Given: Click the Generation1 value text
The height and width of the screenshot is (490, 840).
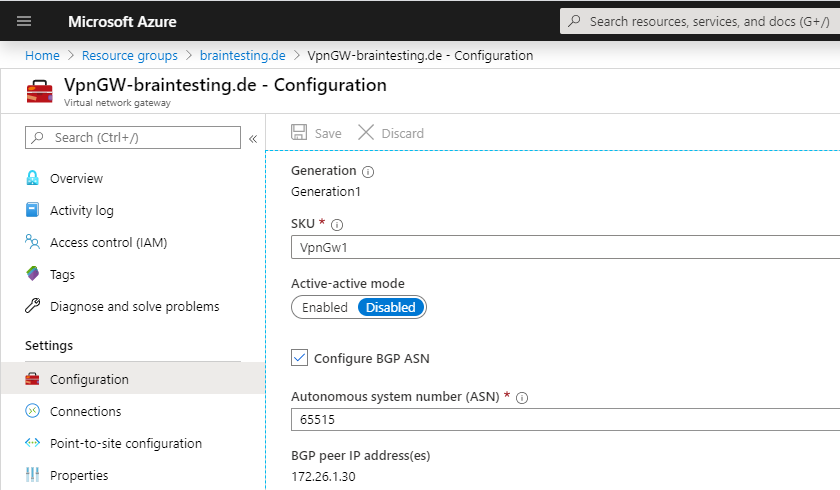Looking at the screenshot, I should coord(326,192).
